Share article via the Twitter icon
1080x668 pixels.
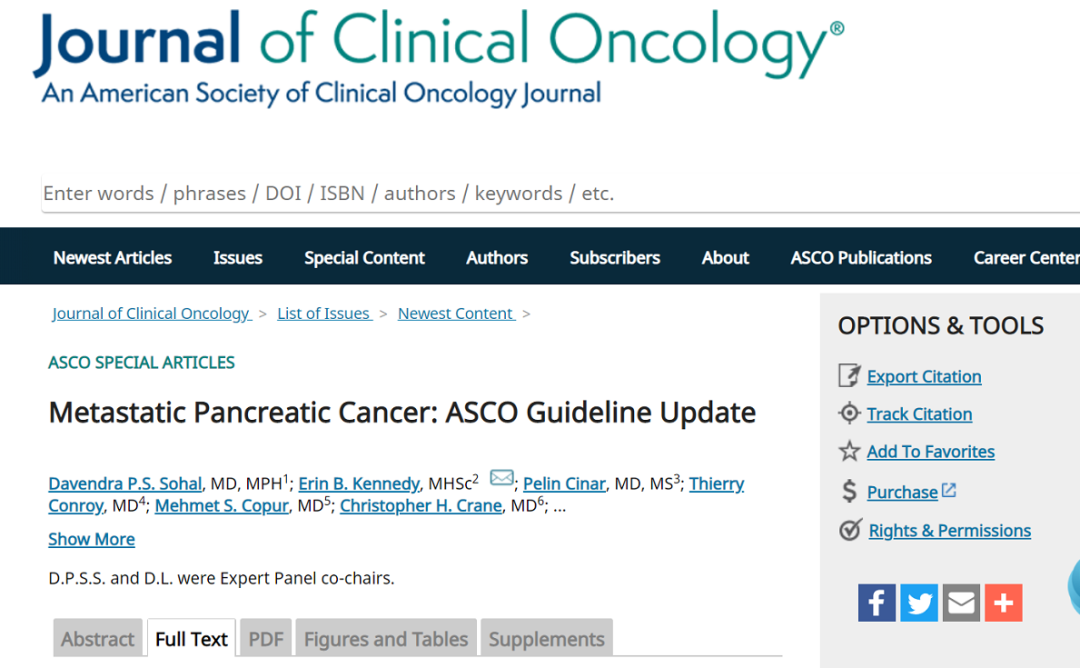click(x=919, y=603)
